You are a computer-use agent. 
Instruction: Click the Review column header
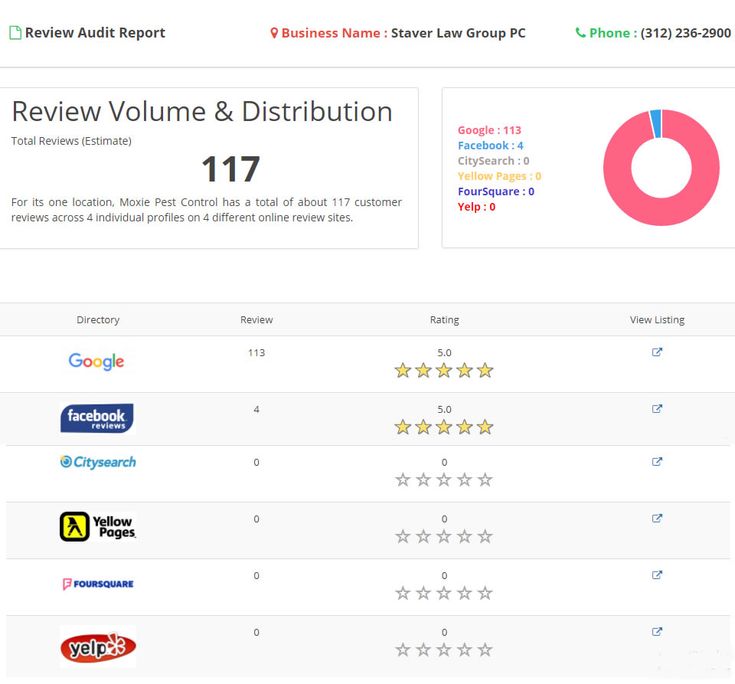[x=256, y=320]
